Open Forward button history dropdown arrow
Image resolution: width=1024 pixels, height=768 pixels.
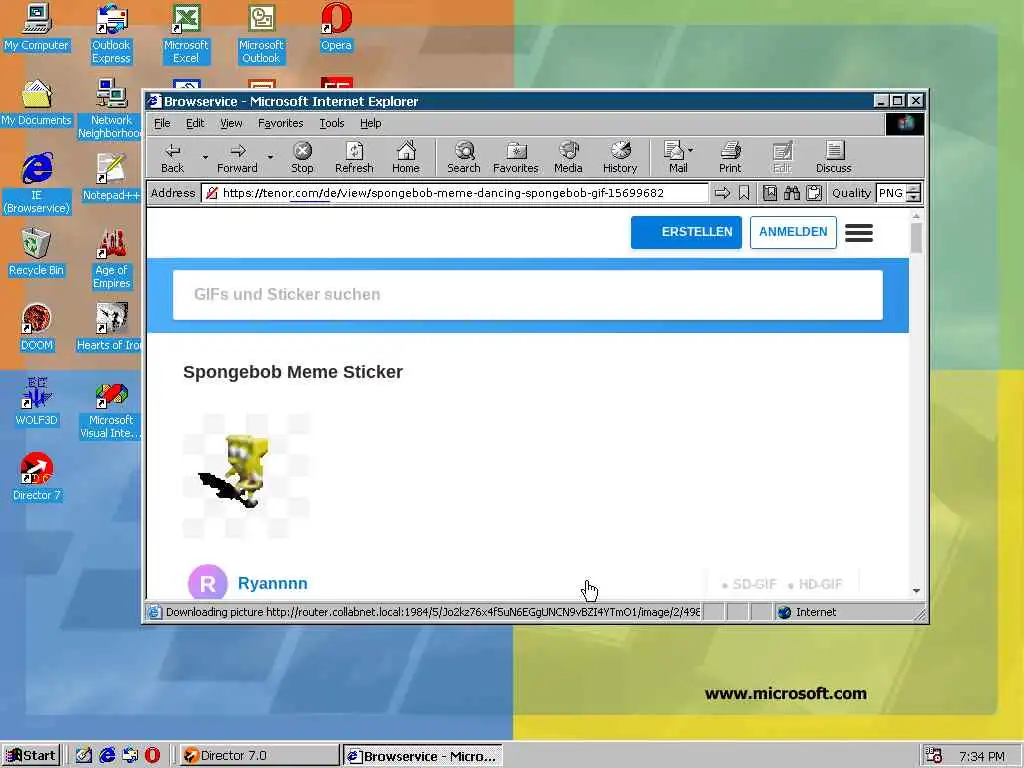[270, 157]
